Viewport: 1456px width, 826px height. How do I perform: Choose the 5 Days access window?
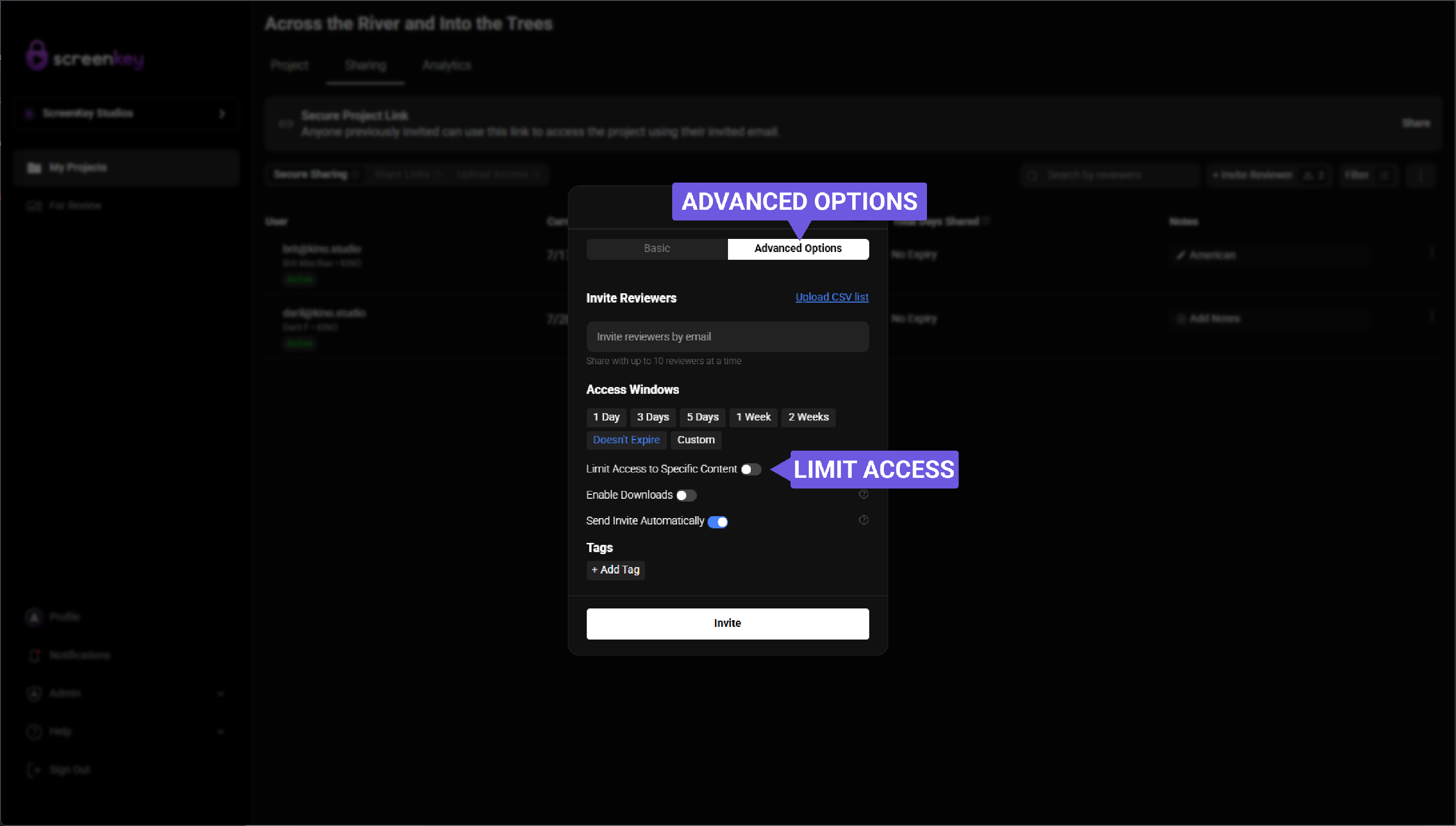pyautogui.click(x=702, y=417)
